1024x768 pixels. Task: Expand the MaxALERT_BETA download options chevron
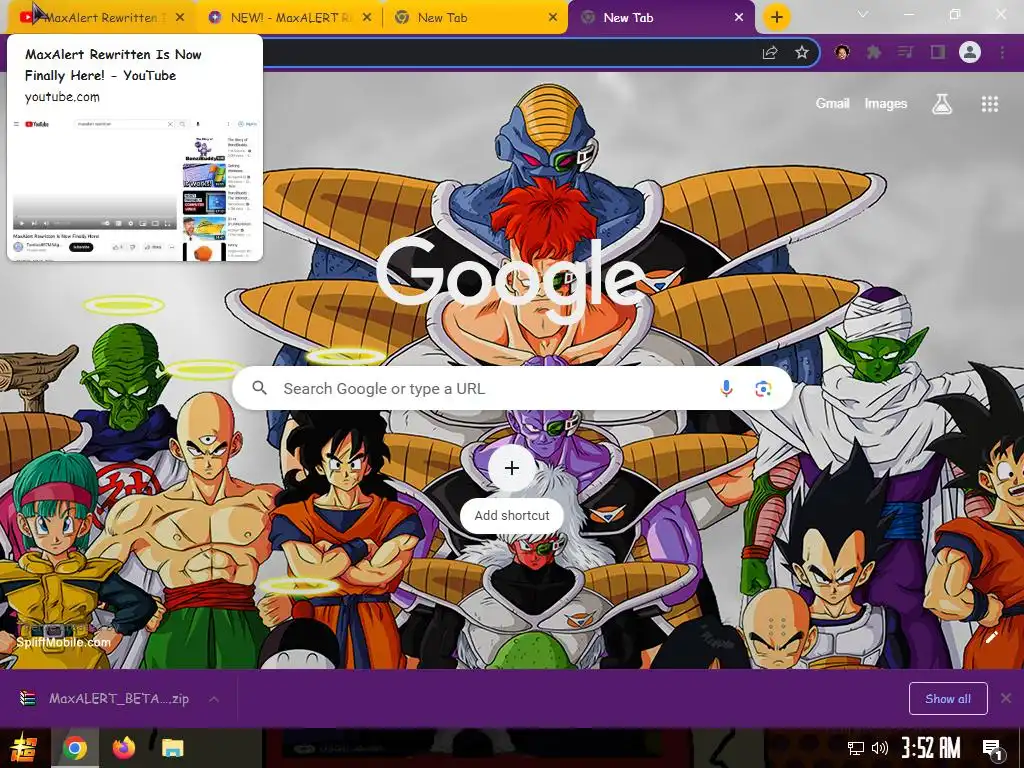point(214,699)
